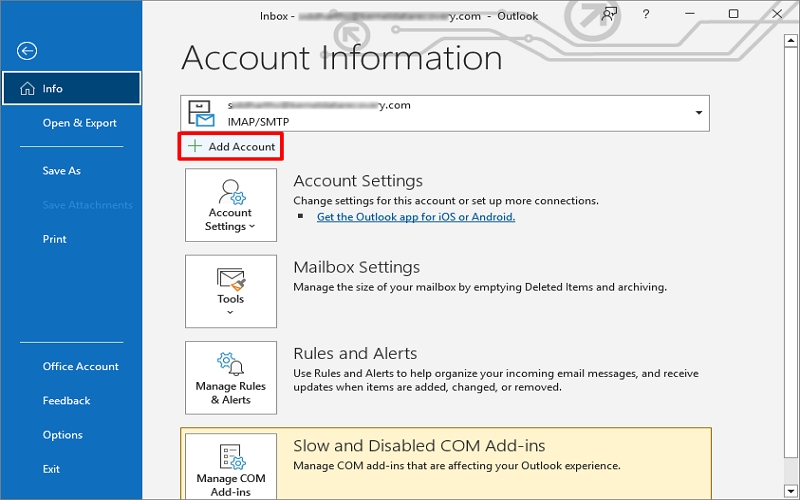The image size is (800, 500).
Task: Minimize the Outlook window
Action: coord(690,14)
